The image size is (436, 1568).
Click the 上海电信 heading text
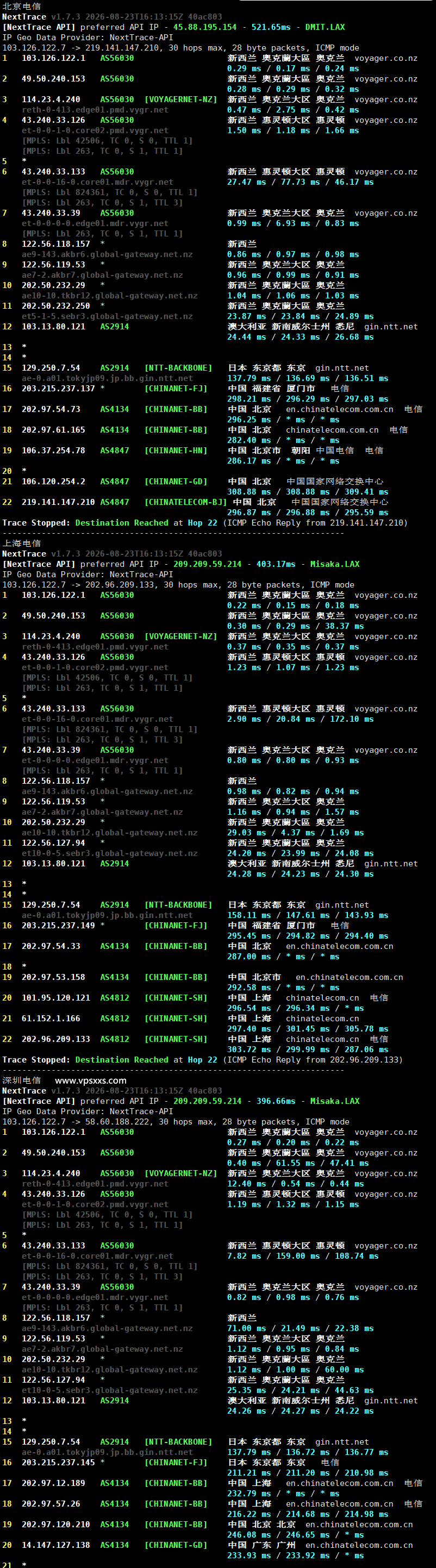click(x=22, y=544)
